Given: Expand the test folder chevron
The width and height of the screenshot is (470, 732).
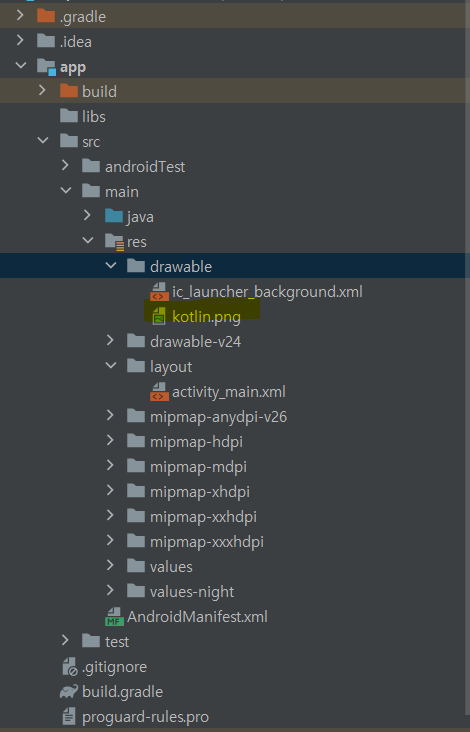Looking at the screenshot, I should (x=65, y=641).
